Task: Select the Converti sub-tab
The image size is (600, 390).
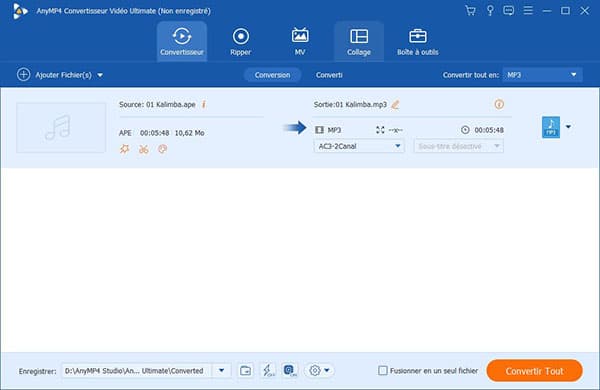Action: tap(329, 75)
